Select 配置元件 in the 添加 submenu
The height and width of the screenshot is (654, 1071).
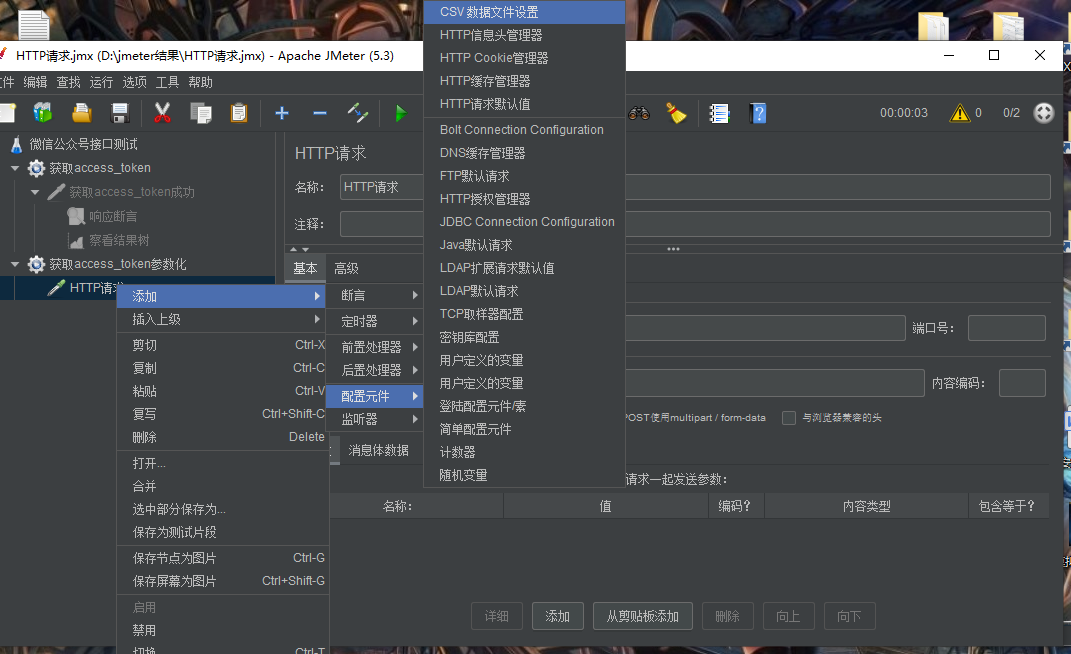pyautogui.click(x=374, y=396)
